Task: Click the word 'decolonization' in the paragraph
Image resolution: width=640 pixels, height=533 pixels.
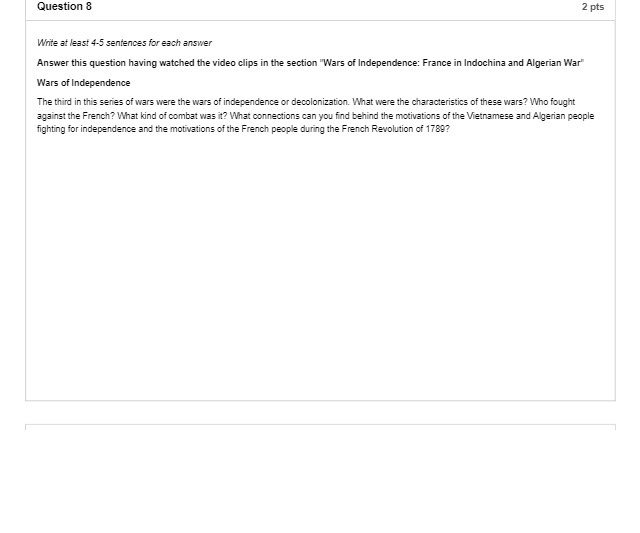Action: click(320, 102)
